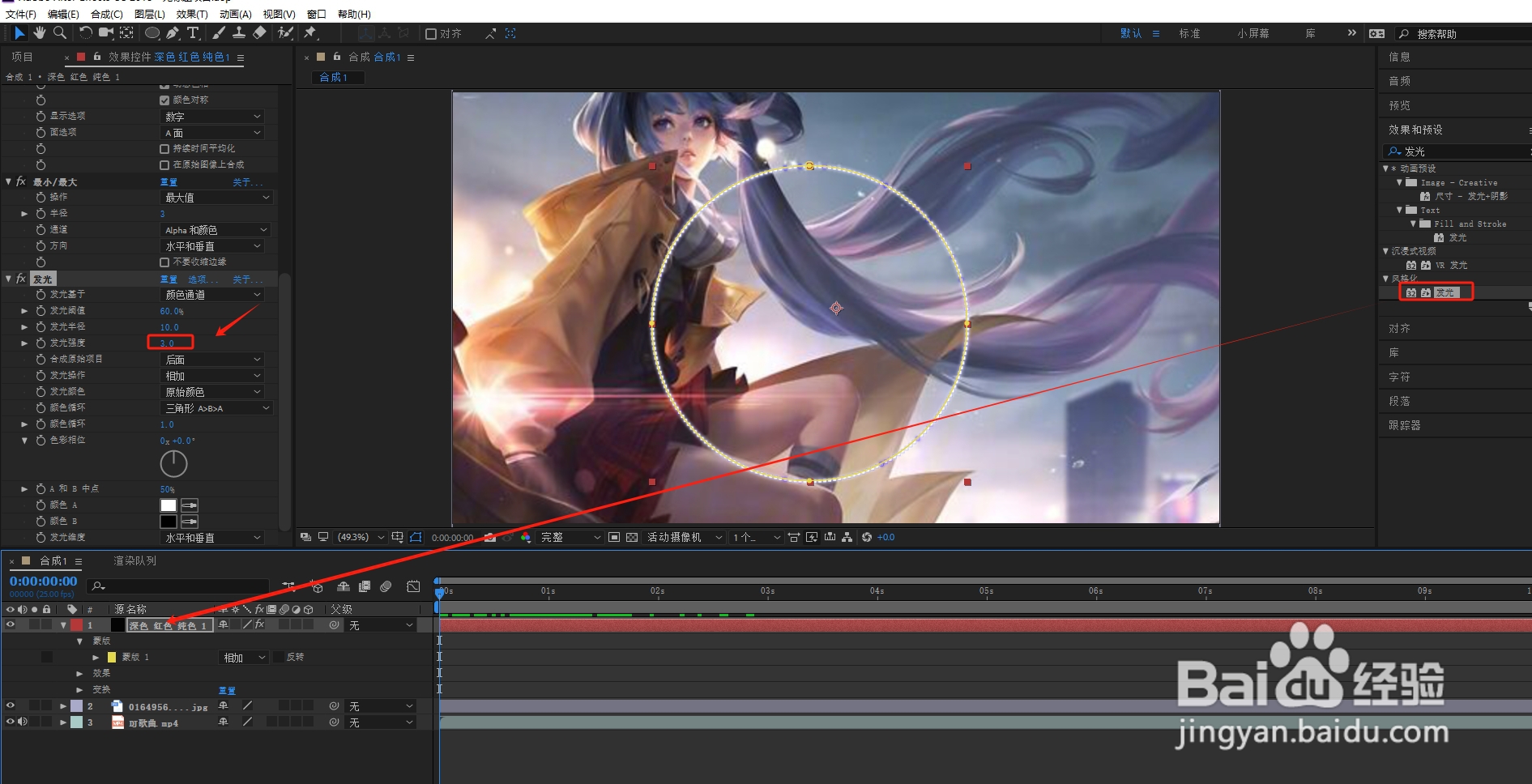
Task: Select the 小屏幕 workspace
Action: (x=1253, y=33)
